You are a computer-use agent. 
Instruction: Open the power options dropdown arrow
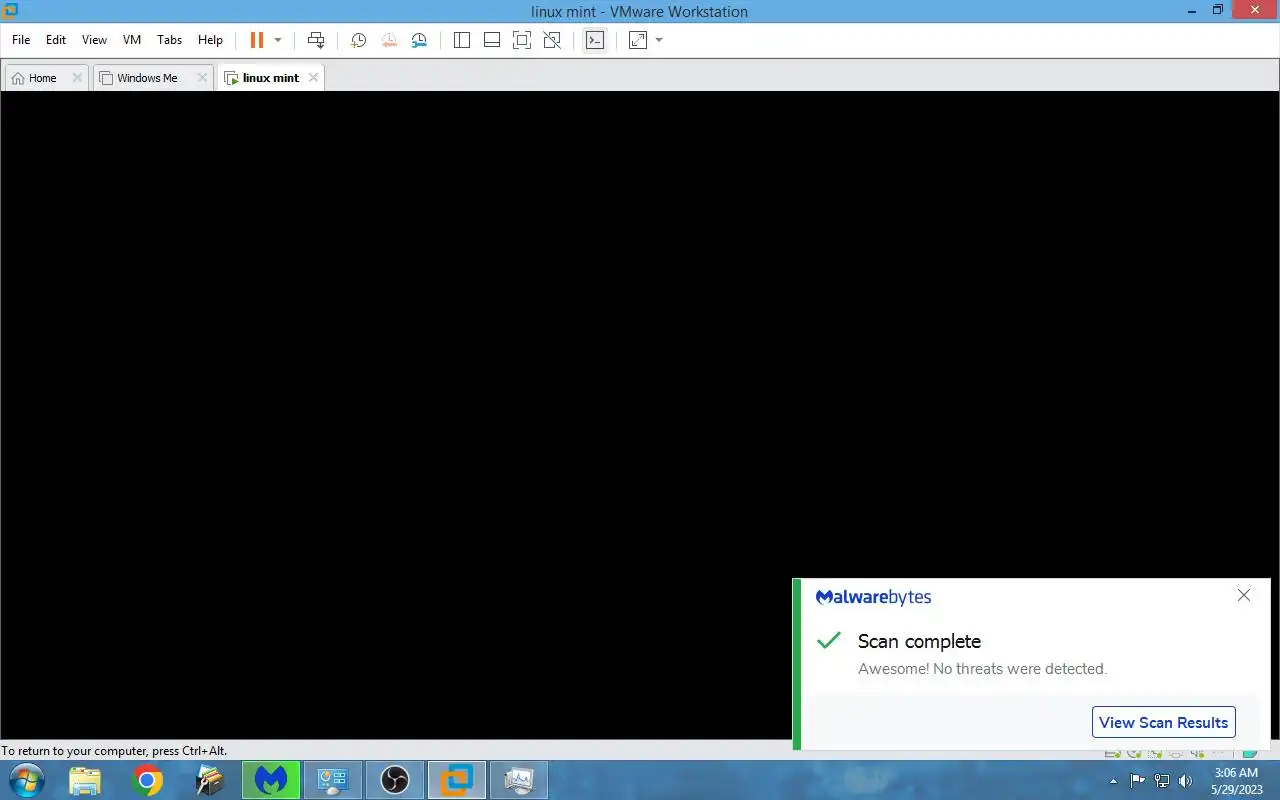(x=278, y=40)
